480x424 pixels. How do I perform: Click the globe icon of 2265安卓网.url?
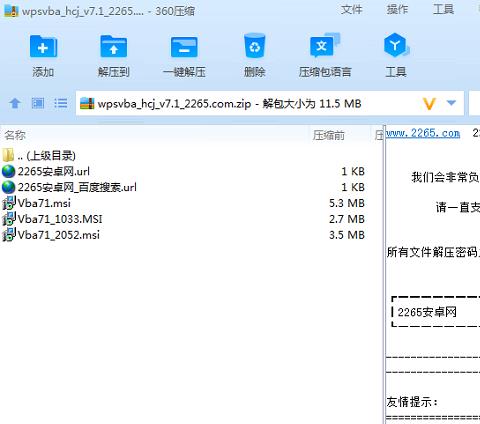9,171
